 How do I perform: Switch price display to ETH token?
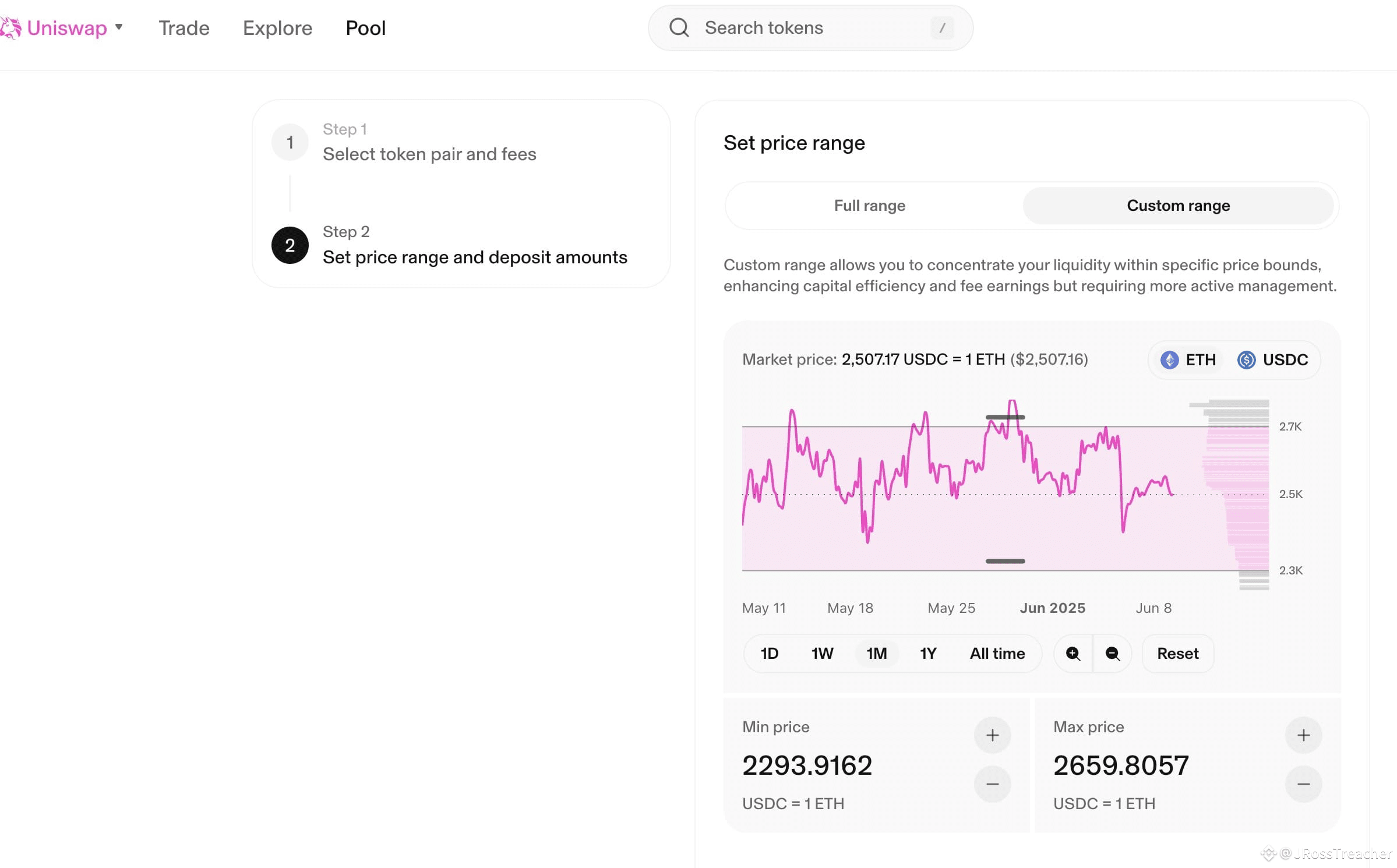1188,360
